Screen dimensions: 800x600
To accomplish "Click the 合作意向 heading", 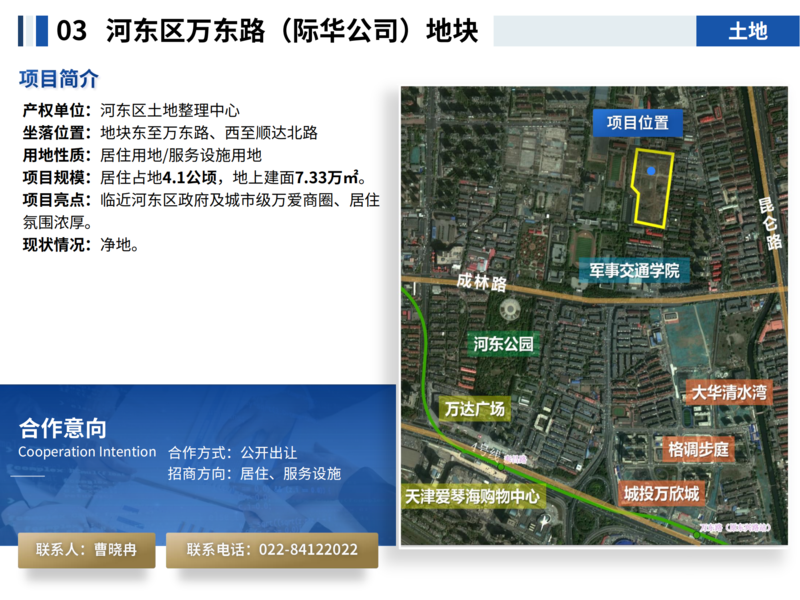I will coord(63,428).
